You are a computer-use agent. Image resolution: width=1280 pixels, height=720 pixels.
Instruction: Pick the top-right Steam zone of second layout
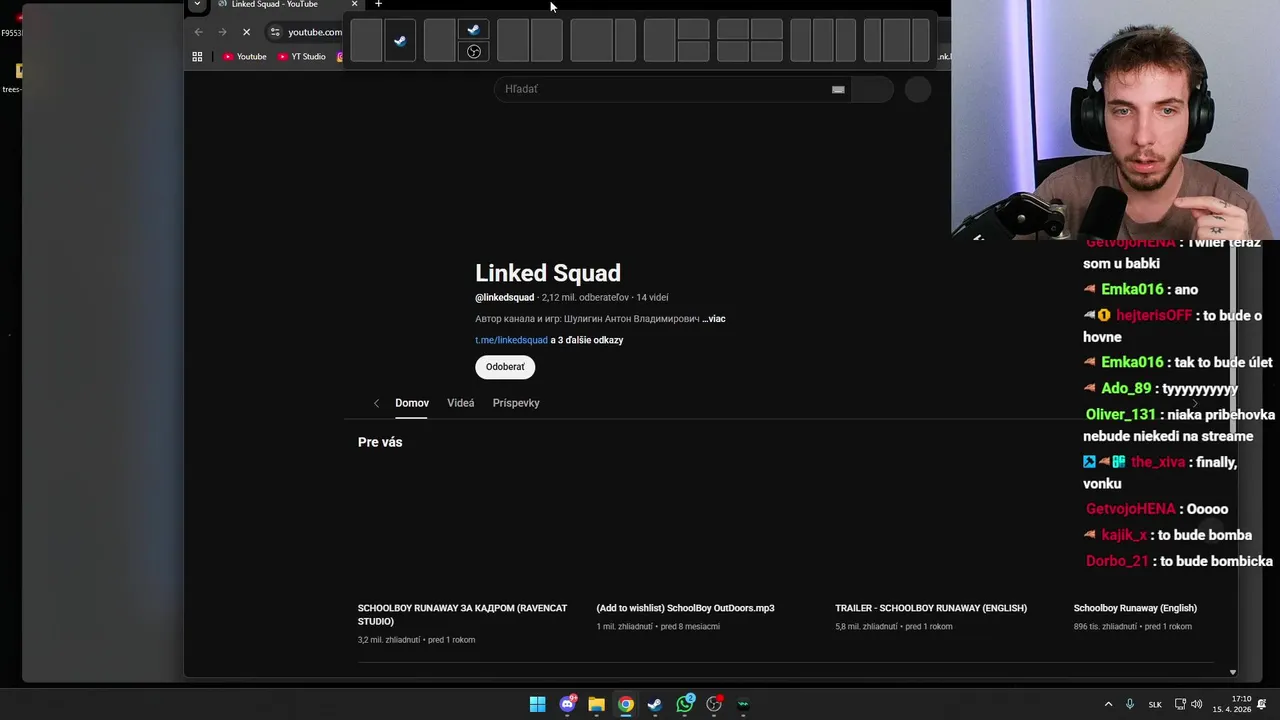click(474, 30)
